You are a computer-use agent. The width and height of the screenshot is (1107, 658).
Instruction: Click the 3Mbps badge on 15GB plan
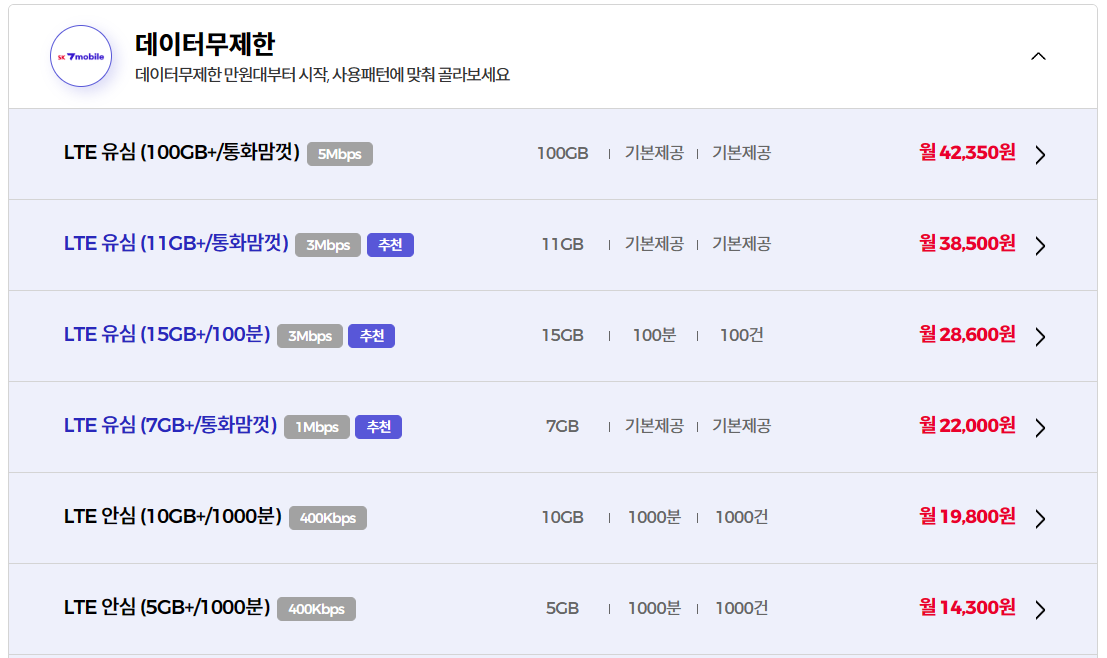tap(309, 336)
